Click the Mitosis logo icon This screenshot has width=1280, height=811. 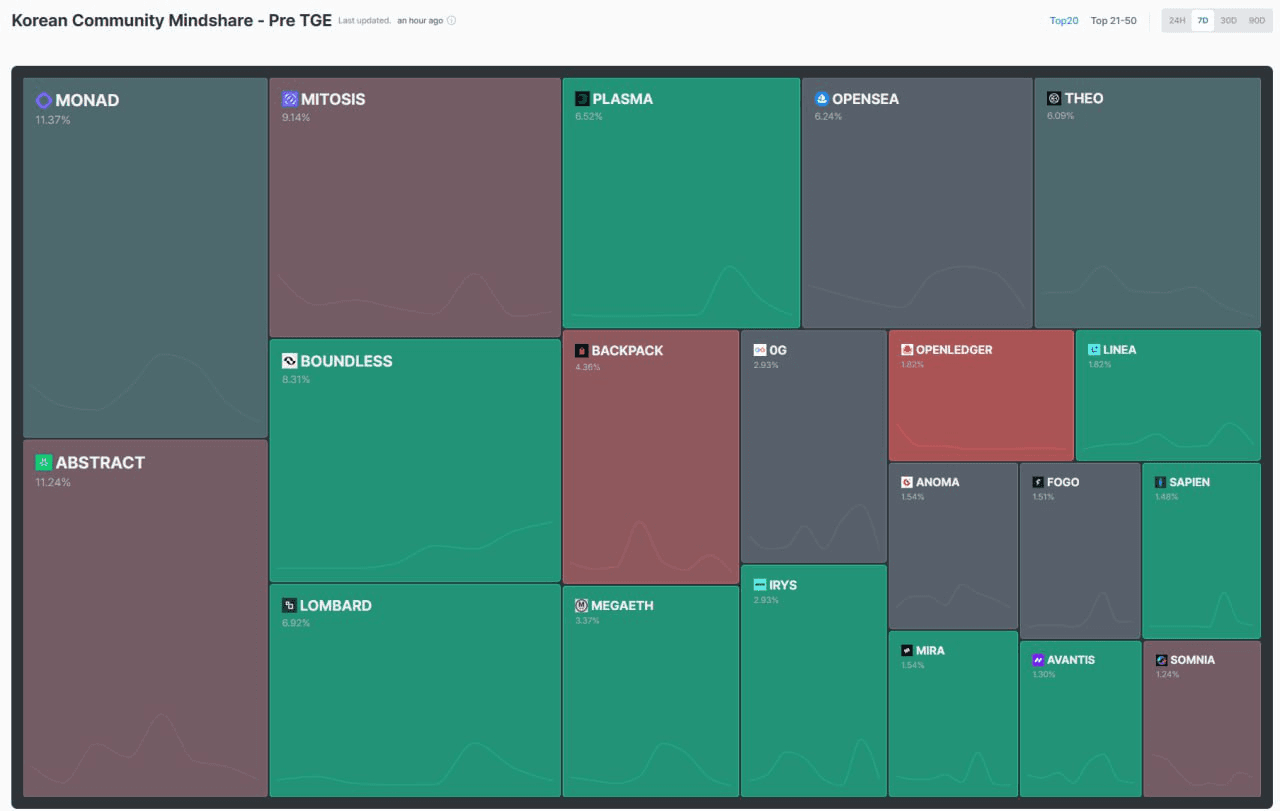tap(290, 99)
